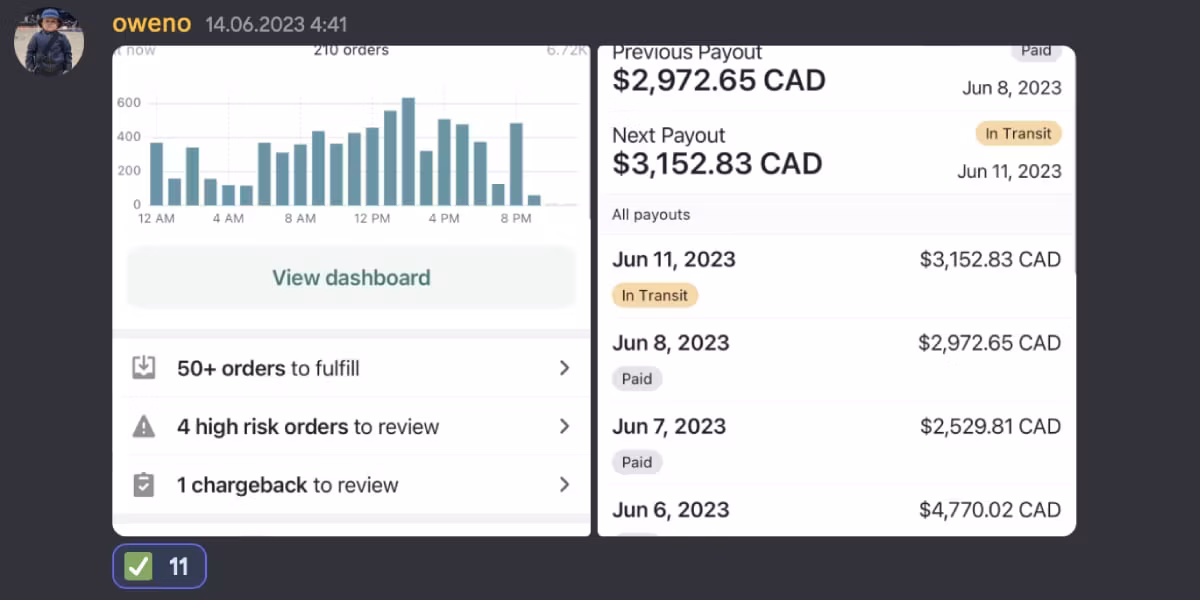The width and height of the screenshot is (1200, 600).
Task: Expand the high risk orders chevron
Action: (x=564, y=427)
